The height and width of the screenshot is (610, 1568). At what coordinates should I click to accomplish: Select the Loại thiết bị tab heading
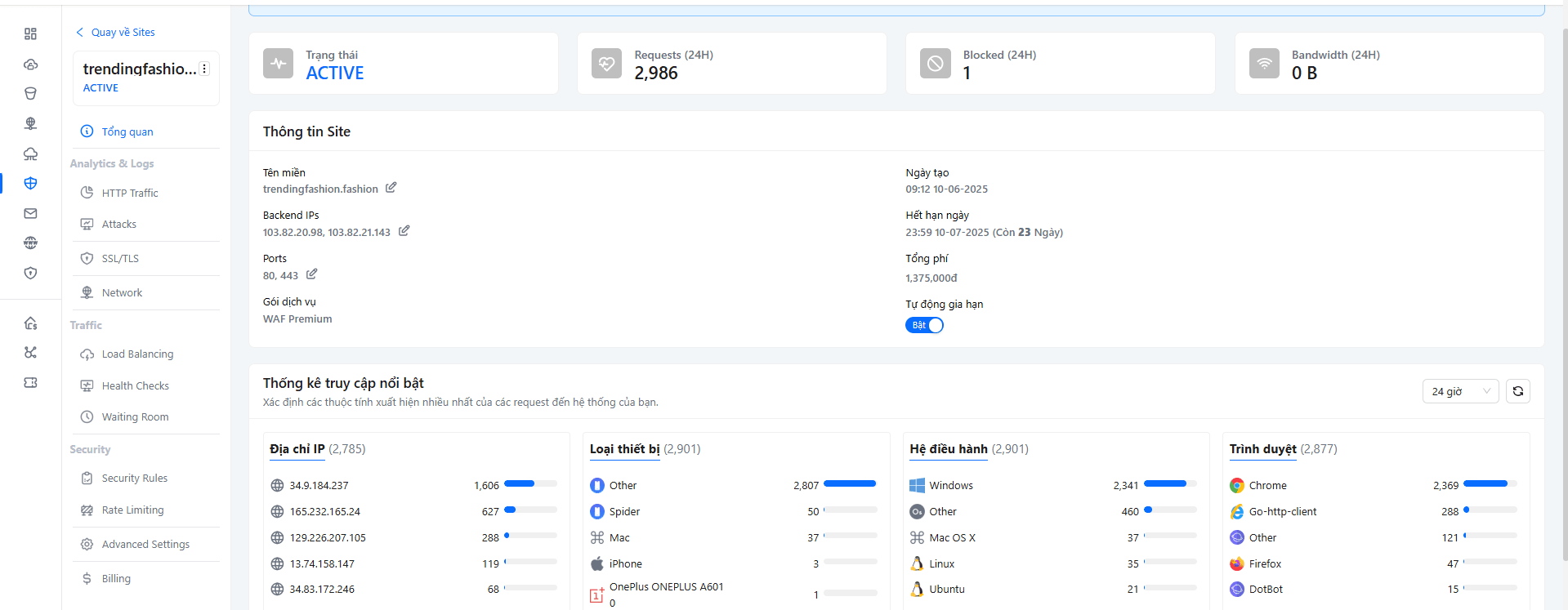[x=625, y=449]
